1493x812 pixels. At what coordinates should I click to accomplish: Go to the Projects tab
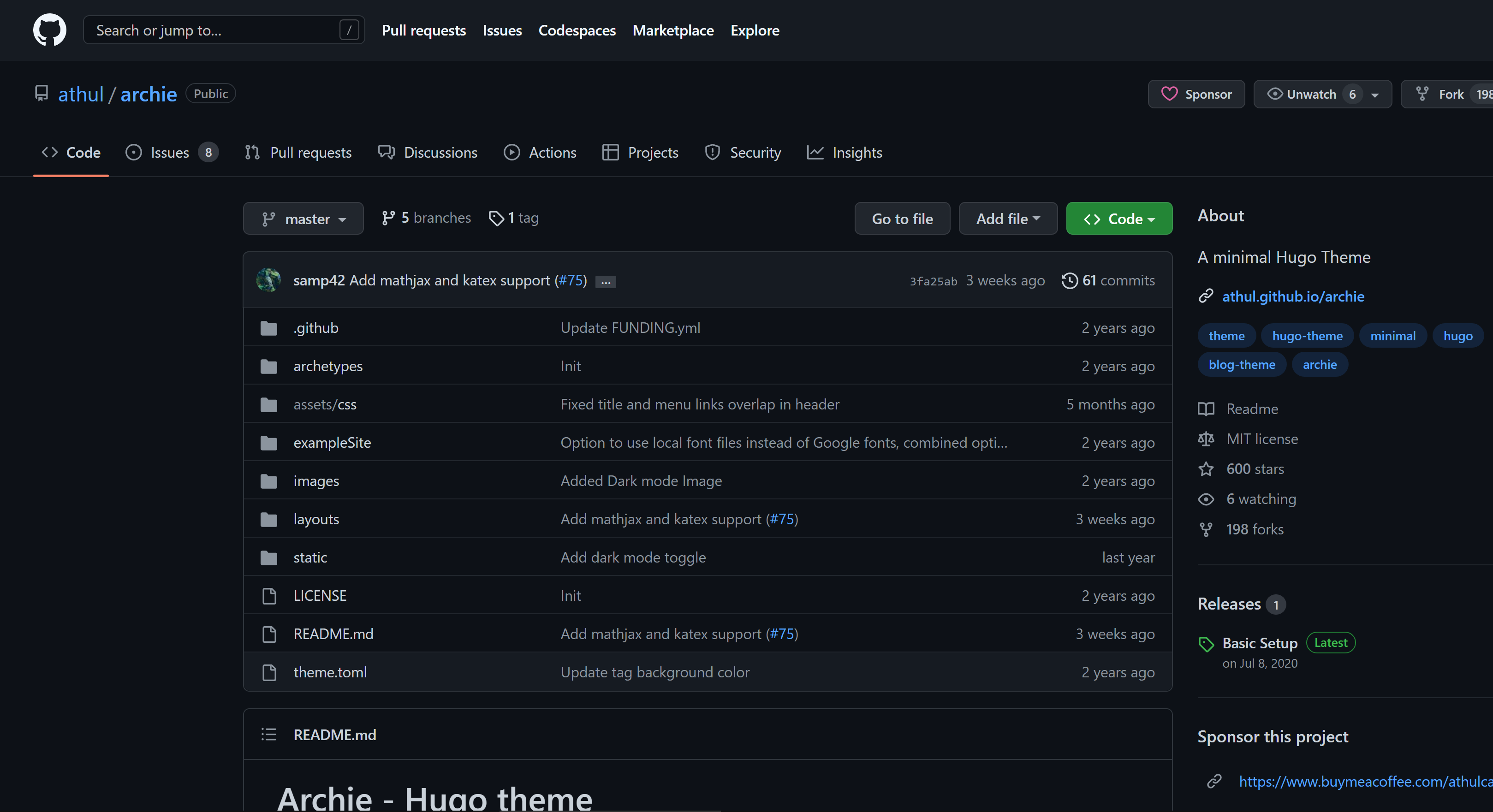(x=641, y=153)
